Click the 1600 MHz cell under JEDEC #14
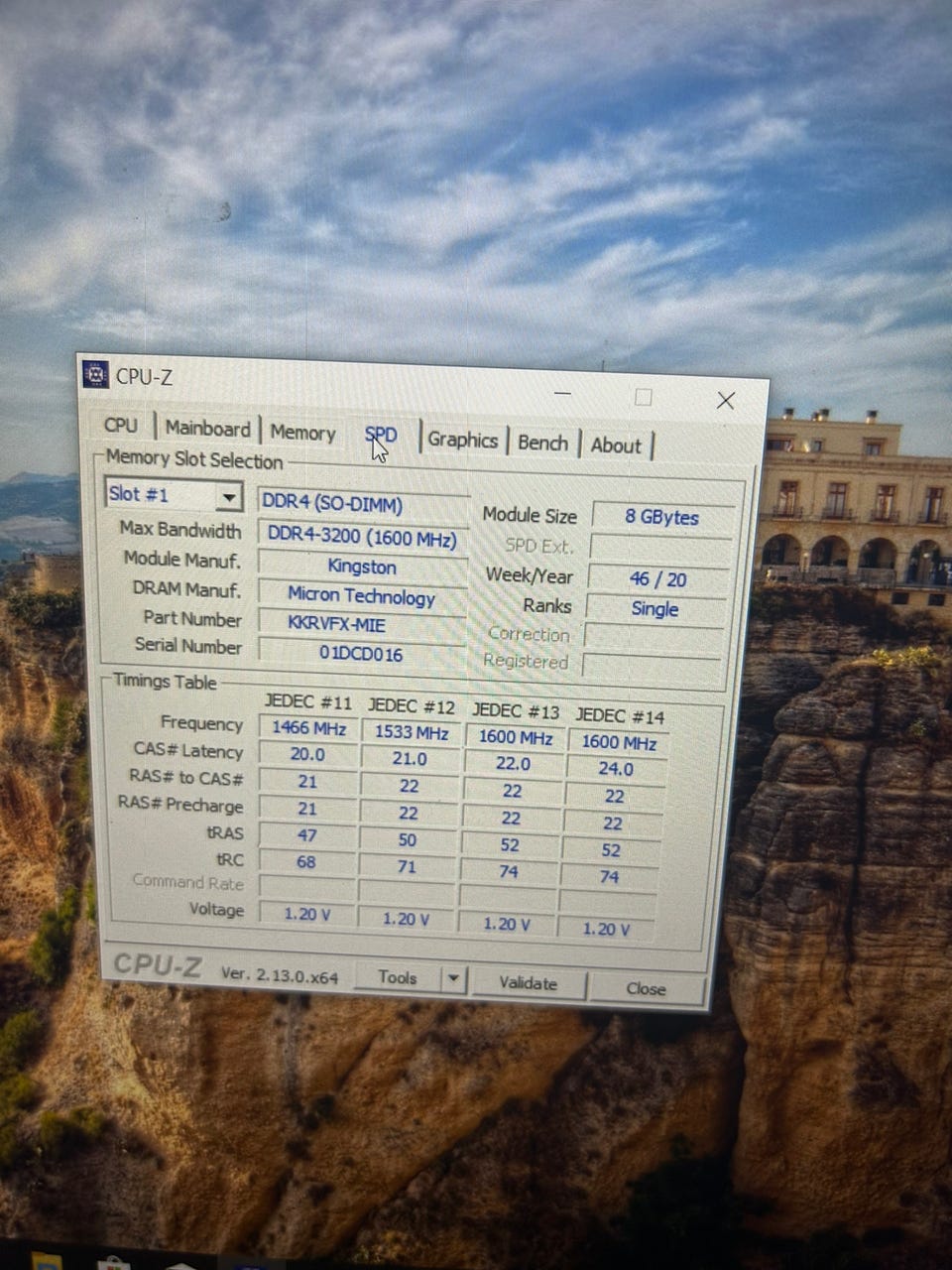Screen dimensions: 952x1270 (x=619, y=741)
